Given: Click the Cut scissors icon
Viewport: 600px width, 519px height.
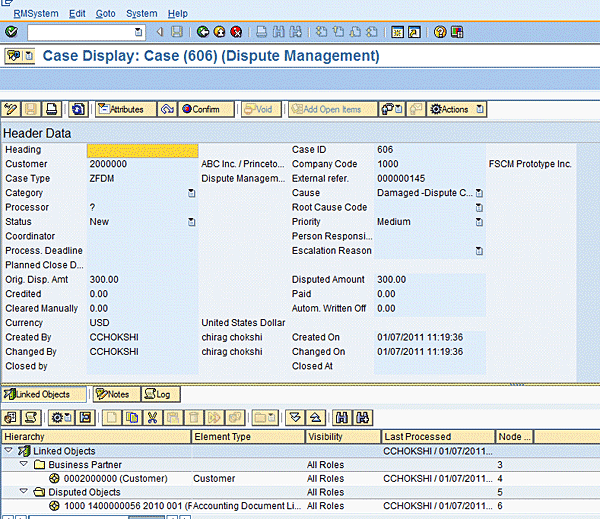Looking at the screenshot, I should click(152, 416).
